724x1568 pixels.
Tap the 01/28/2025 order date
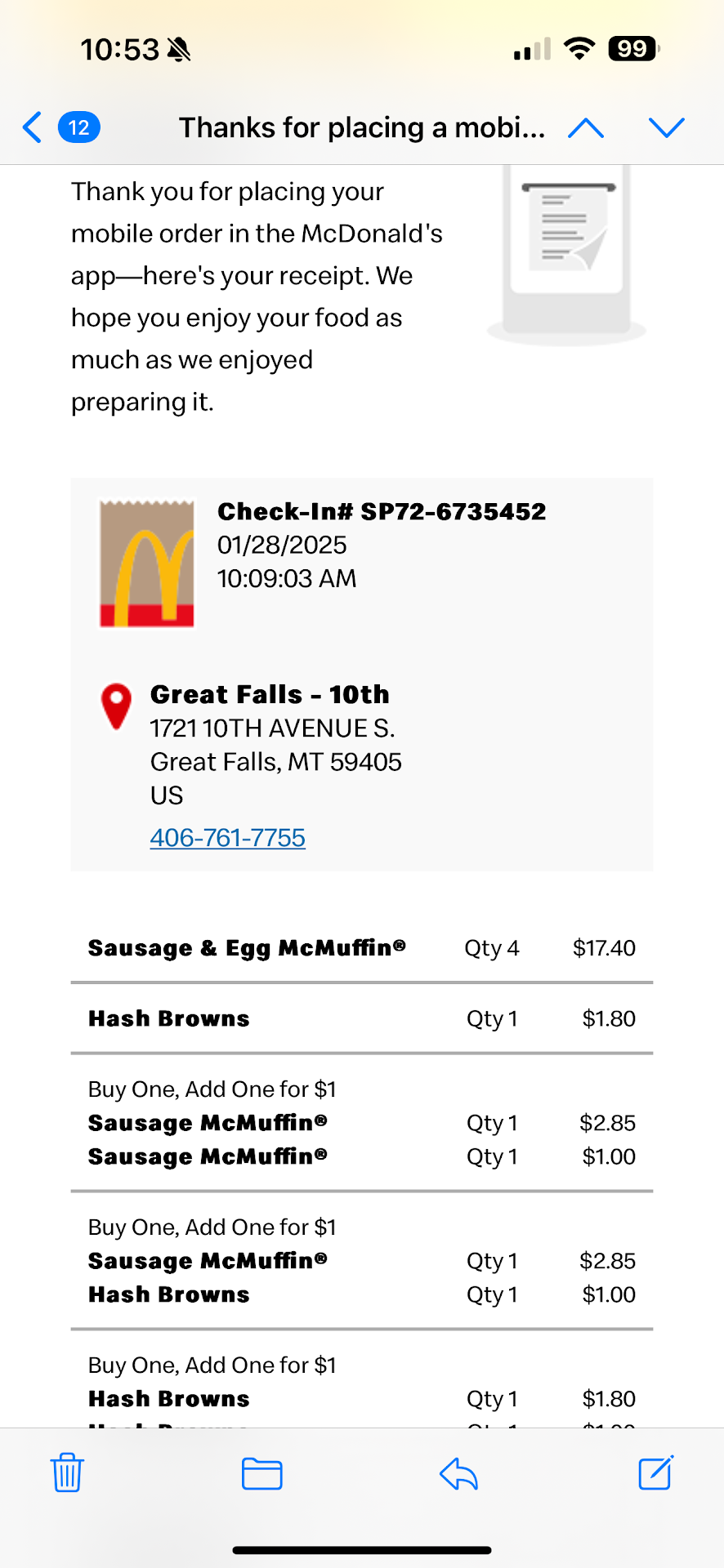[x=282, y=545]
